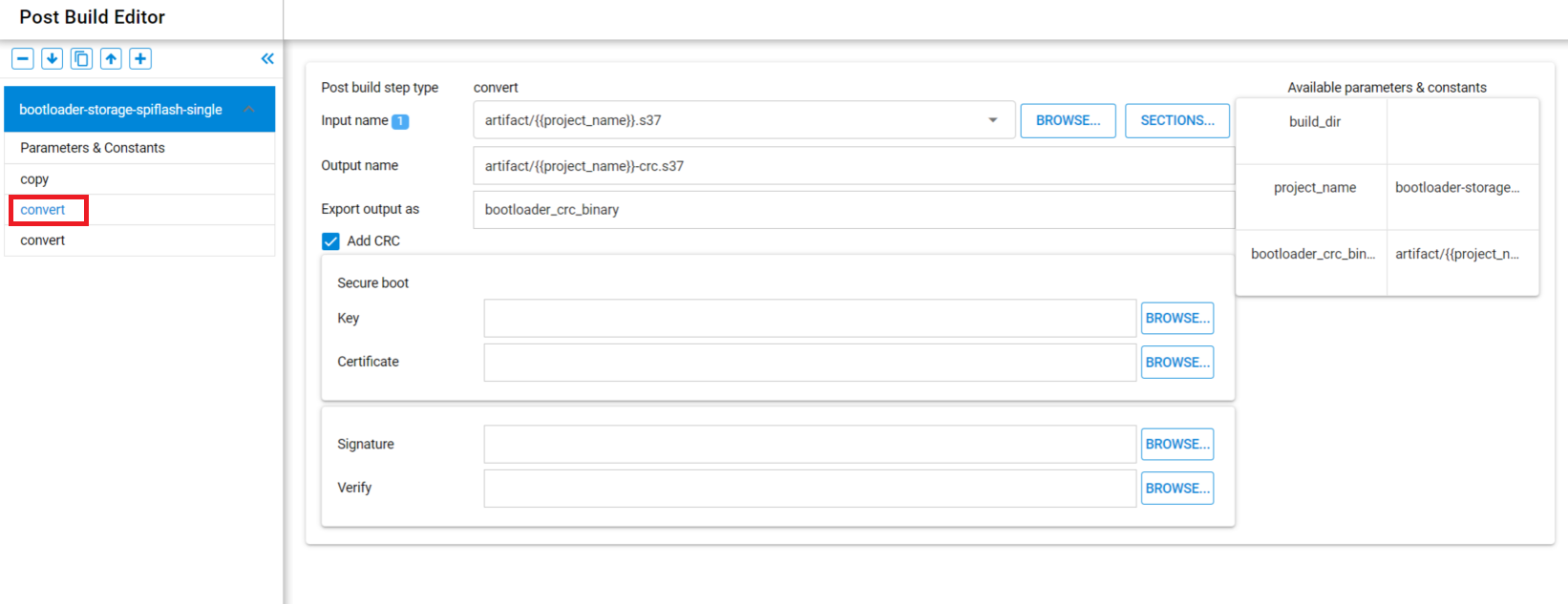Screen dimensions: 1568x604
Task: Click the BROWSE button for Input name
Action: pyautogui.click(x=1068, y=120)
